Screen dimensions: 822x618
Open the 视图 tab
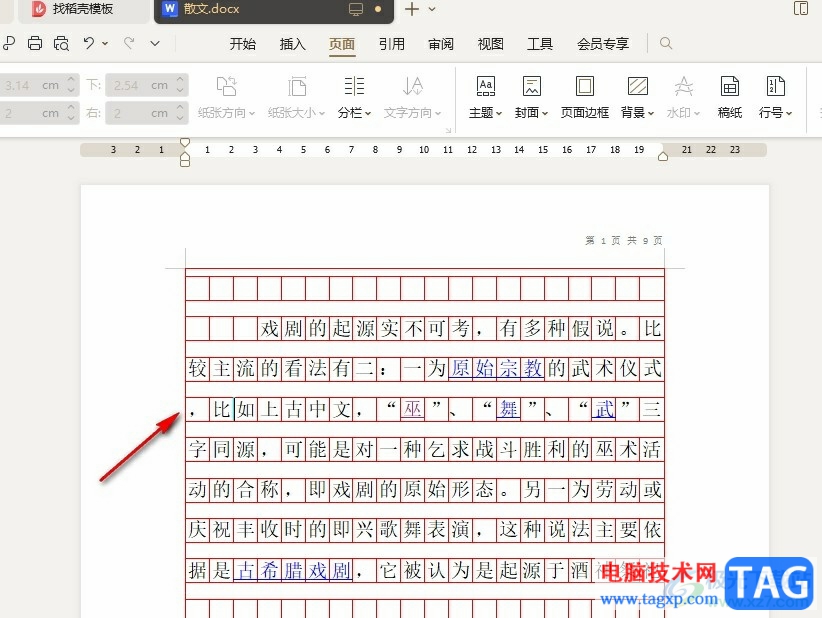(490, 44)
